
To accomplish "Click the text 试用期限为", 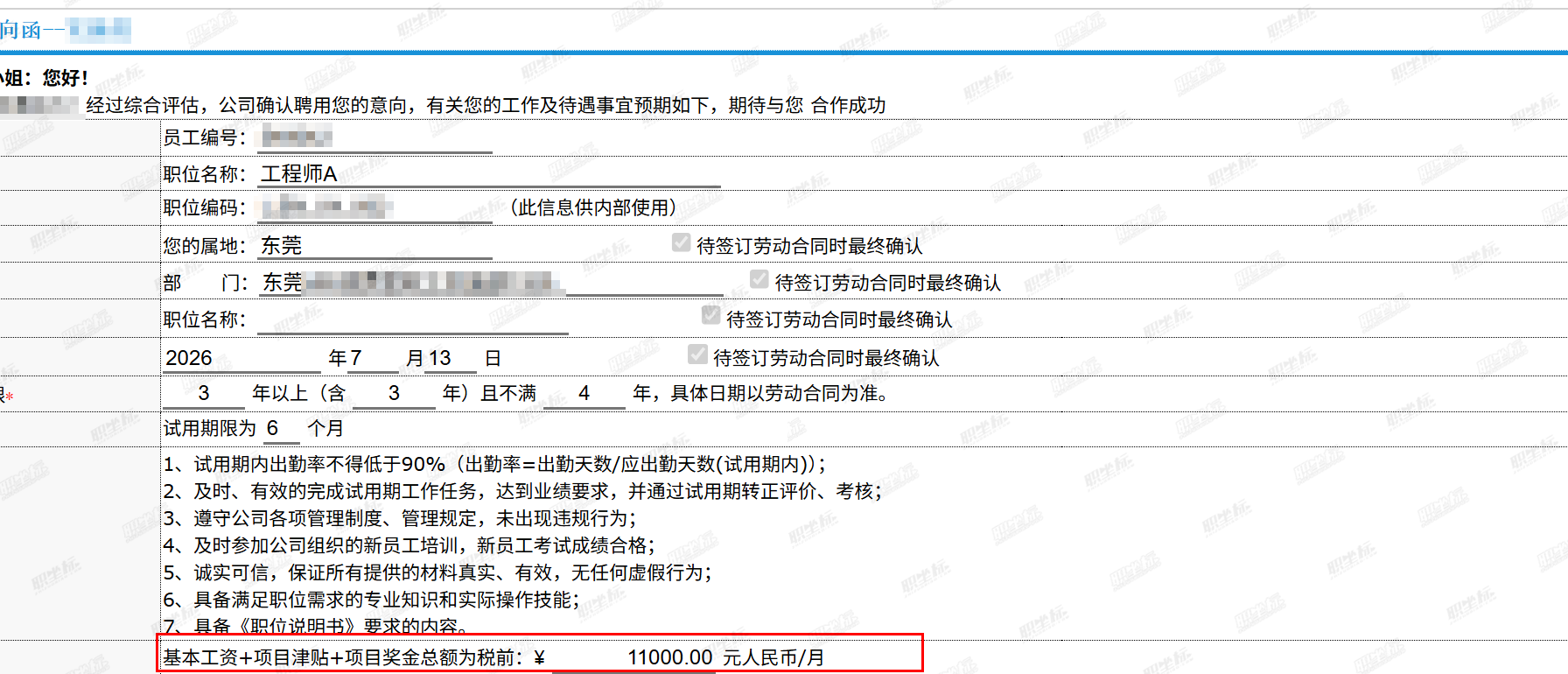I will coord(210,428).
